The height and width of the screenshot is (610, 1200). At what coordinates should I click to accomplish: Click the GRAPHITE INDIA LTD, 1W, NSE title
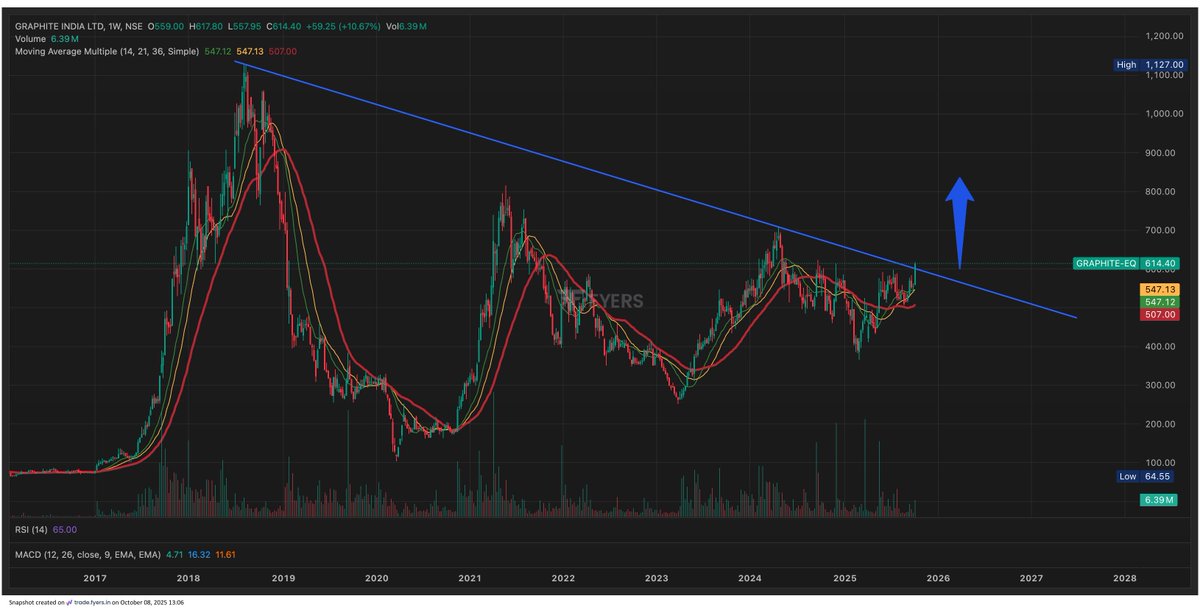[78, 26]
